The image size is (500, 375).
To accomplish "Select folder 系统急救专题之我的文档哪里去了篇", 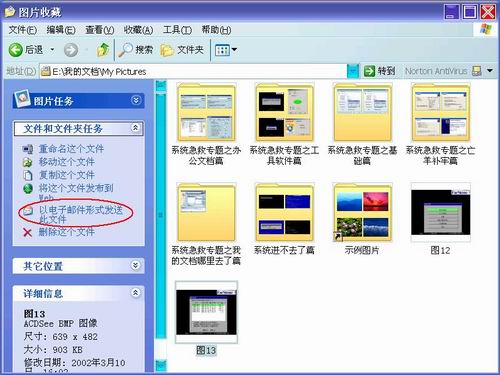I will pos(206,224).
